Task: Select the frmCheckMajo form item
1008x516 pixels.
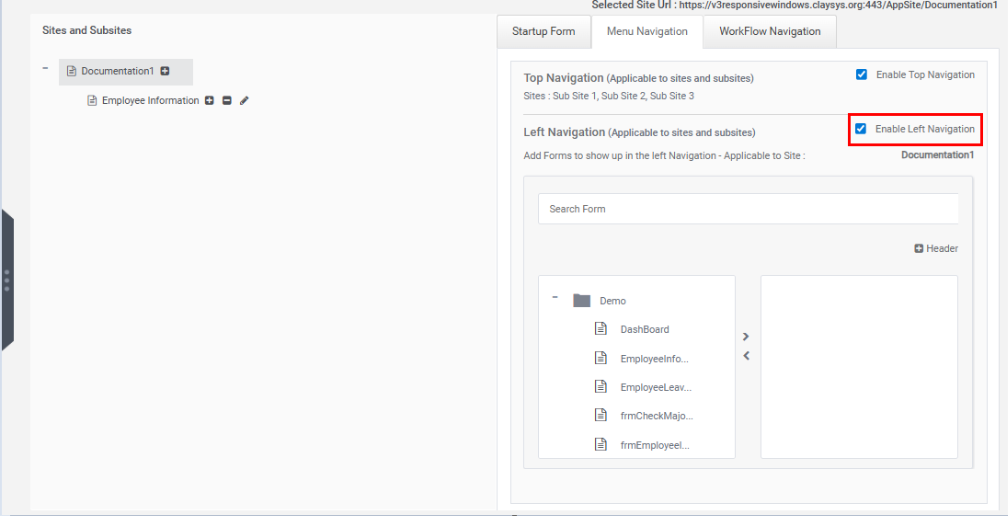Action: pyautogui.click(x=656, y=416)
